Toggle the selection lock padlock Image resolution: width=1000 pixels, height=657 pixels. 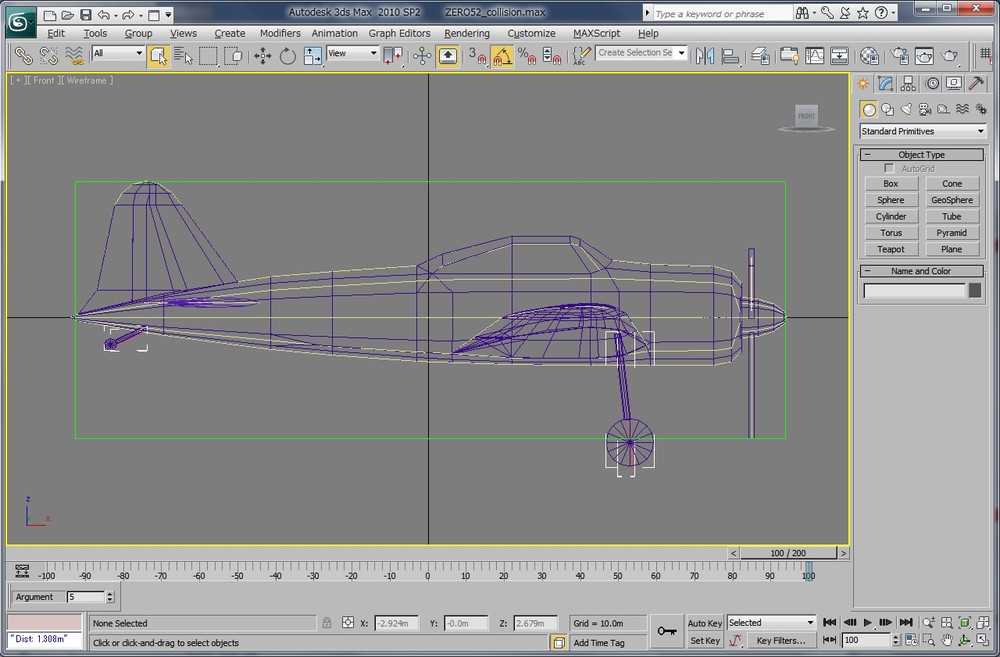[x=326, y=623]
